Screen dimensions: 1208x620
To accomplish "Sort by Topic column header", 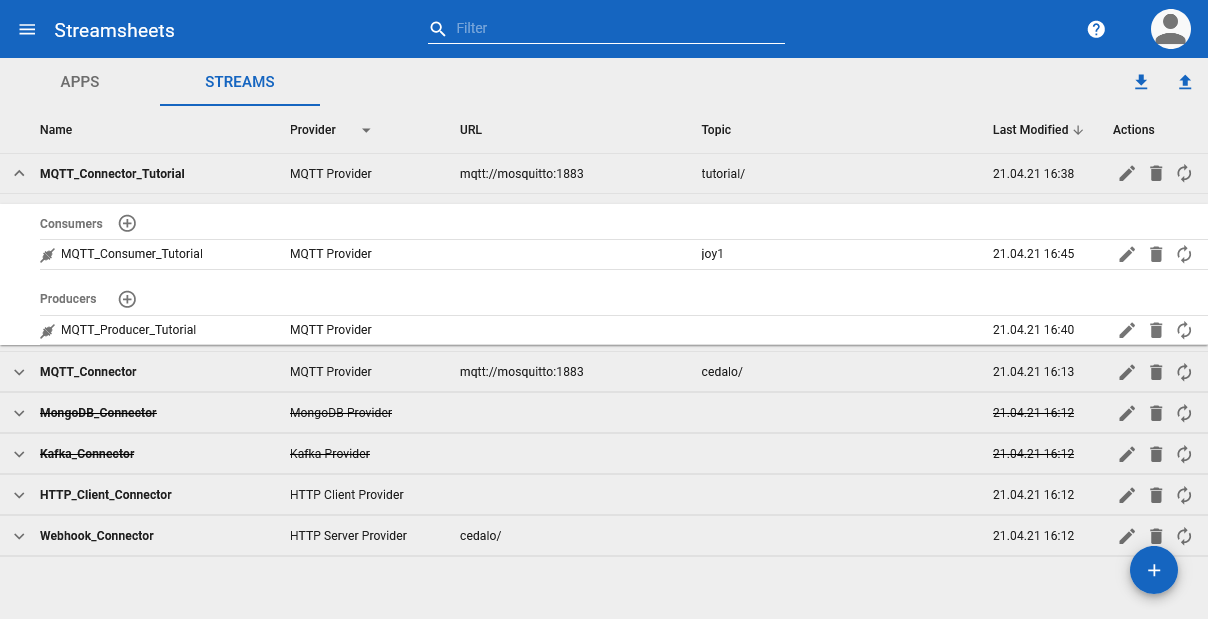I will [716, 130].
